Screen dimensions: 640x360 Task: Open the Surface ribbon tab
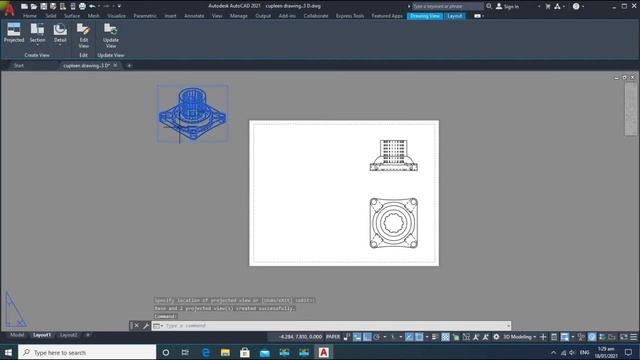(x=72, y=16)
